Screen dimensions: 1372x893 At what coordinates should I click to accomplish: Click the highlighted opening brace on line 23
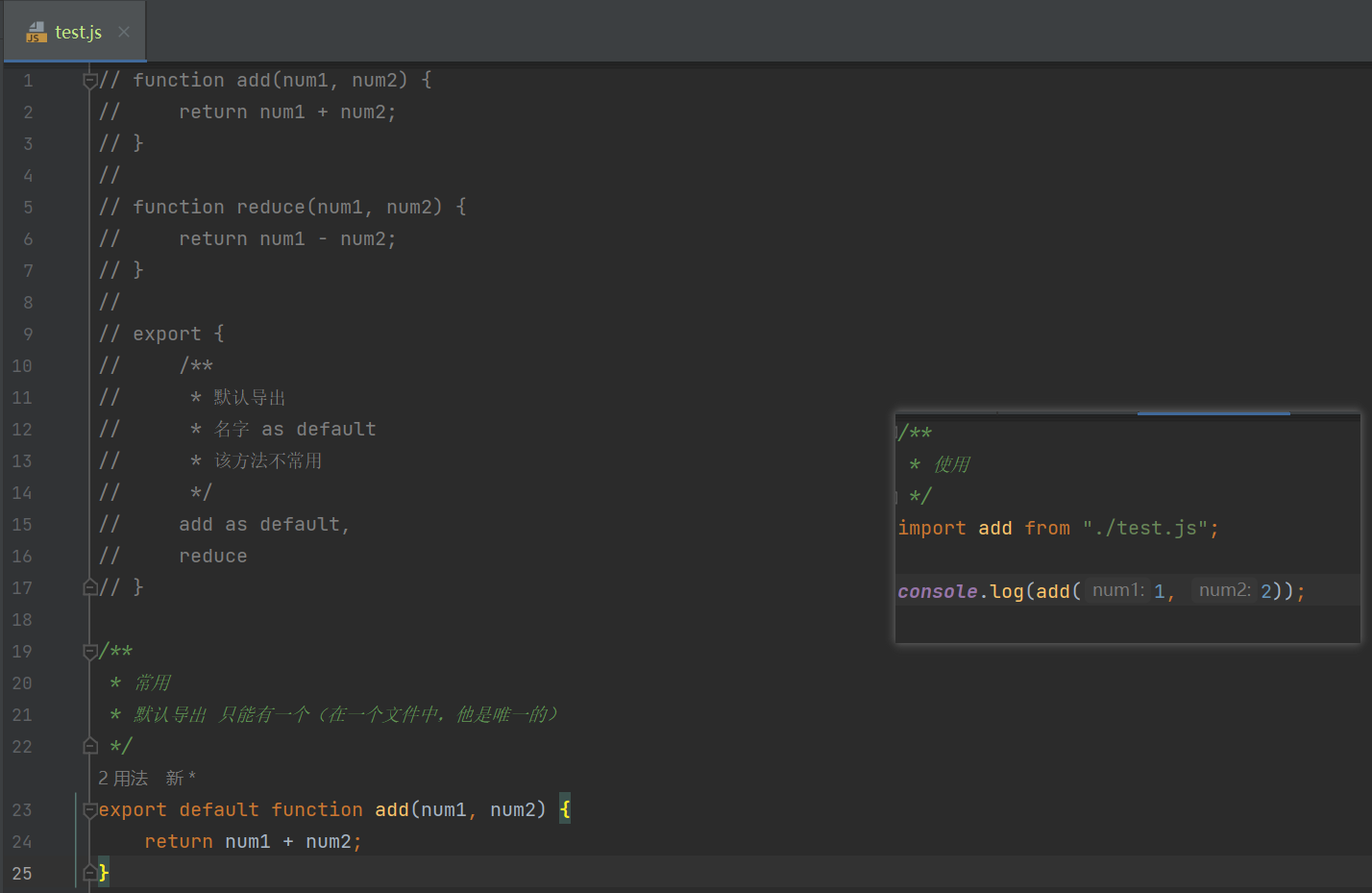click(565, 809)
